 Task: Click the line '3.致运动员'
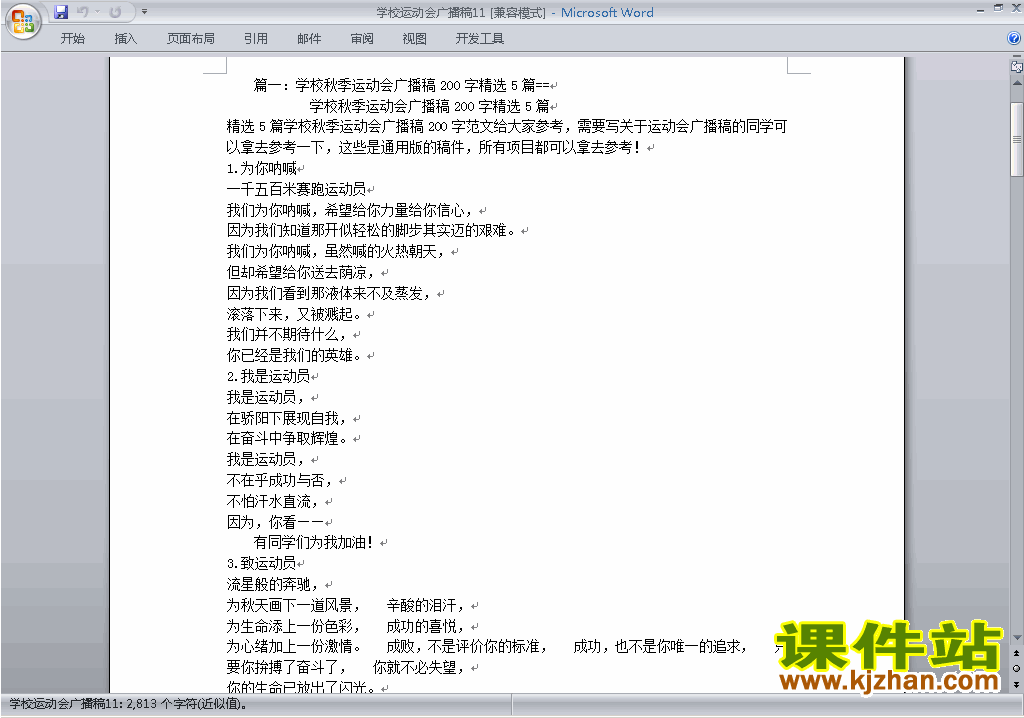click(x=261, y=563)
